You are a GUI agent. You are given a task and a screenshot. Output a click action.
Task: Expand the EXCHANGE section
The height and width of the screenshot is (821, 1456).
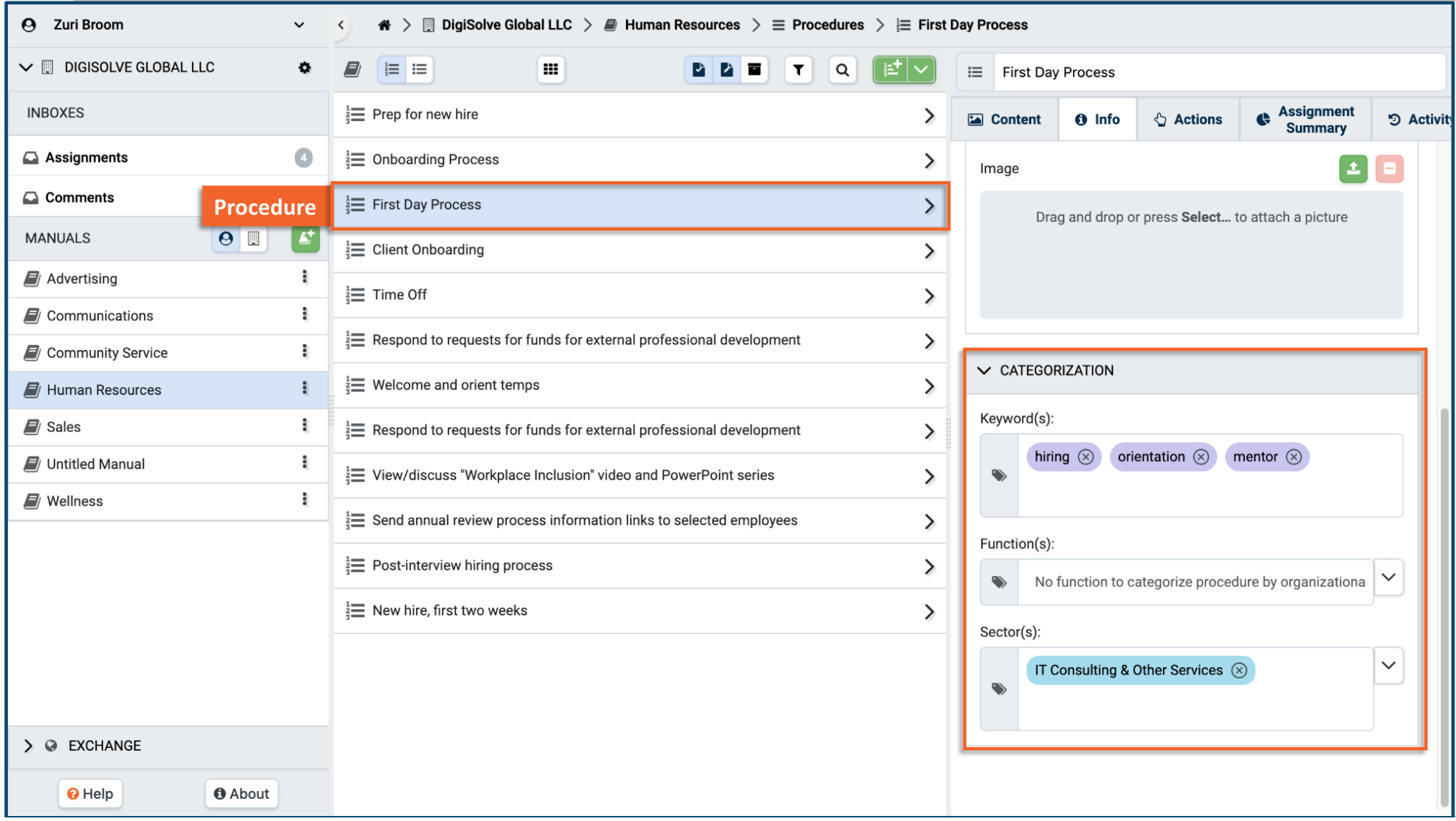click(x=28, y=746)
